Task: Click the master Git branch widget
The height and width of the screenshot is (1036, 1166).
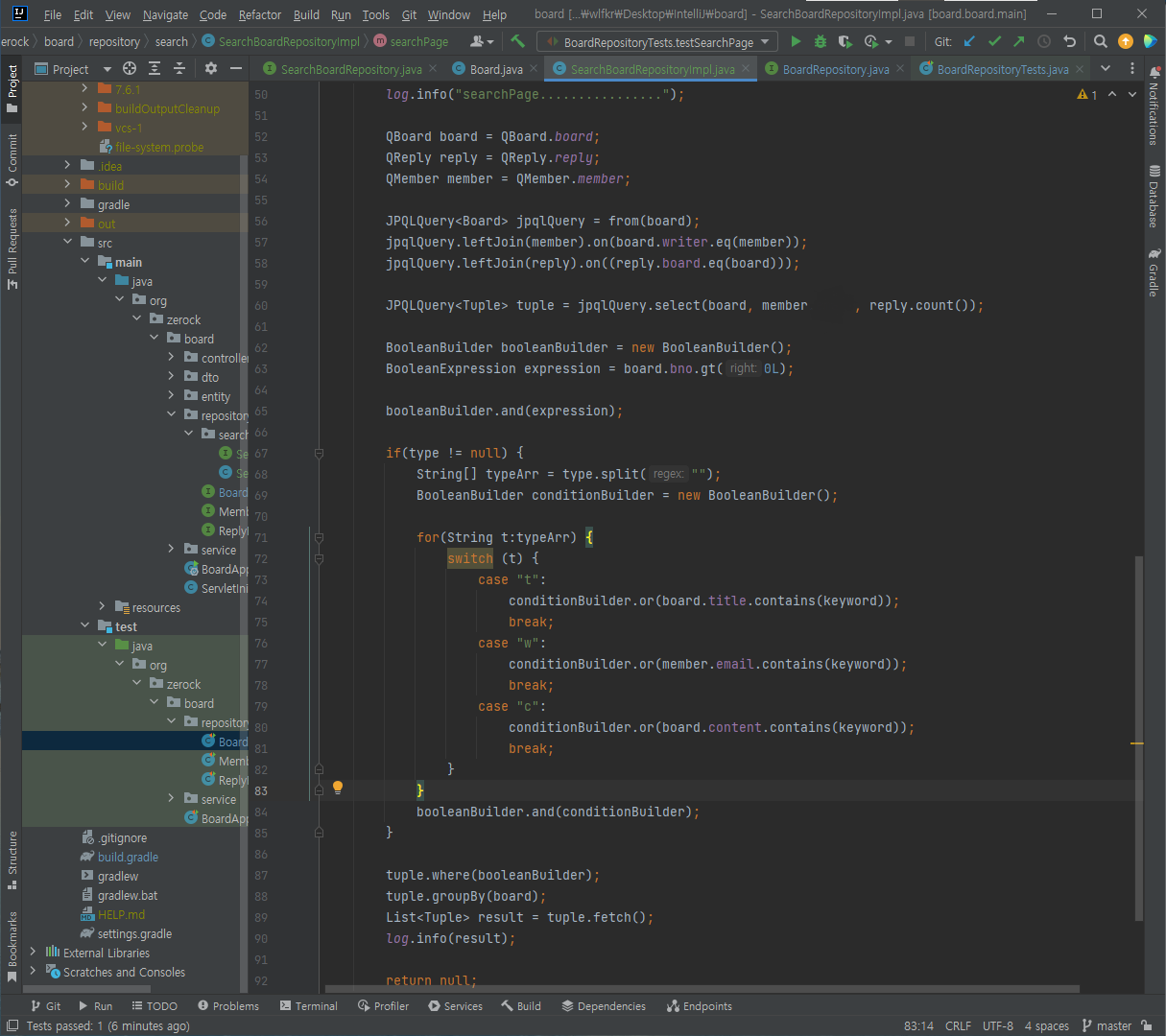Action: [1107, 1025]
